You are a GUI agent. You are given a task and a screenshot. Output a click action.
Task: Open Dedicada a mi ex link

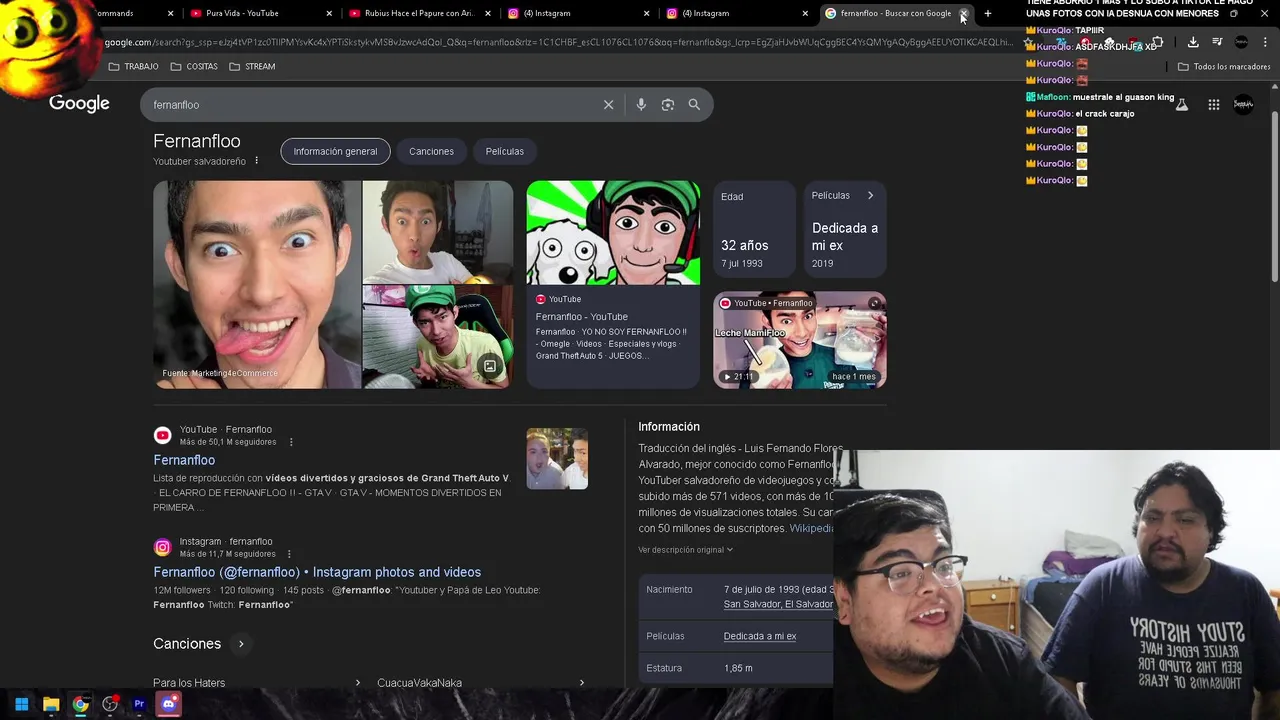coord(760,636)
